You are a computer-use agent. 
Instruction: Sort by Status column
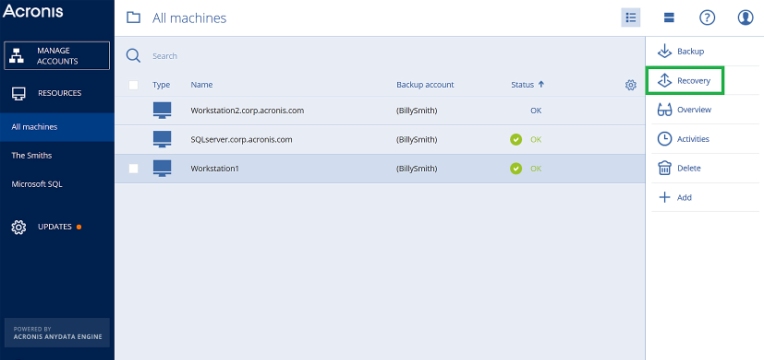click(x=527, y=85)
